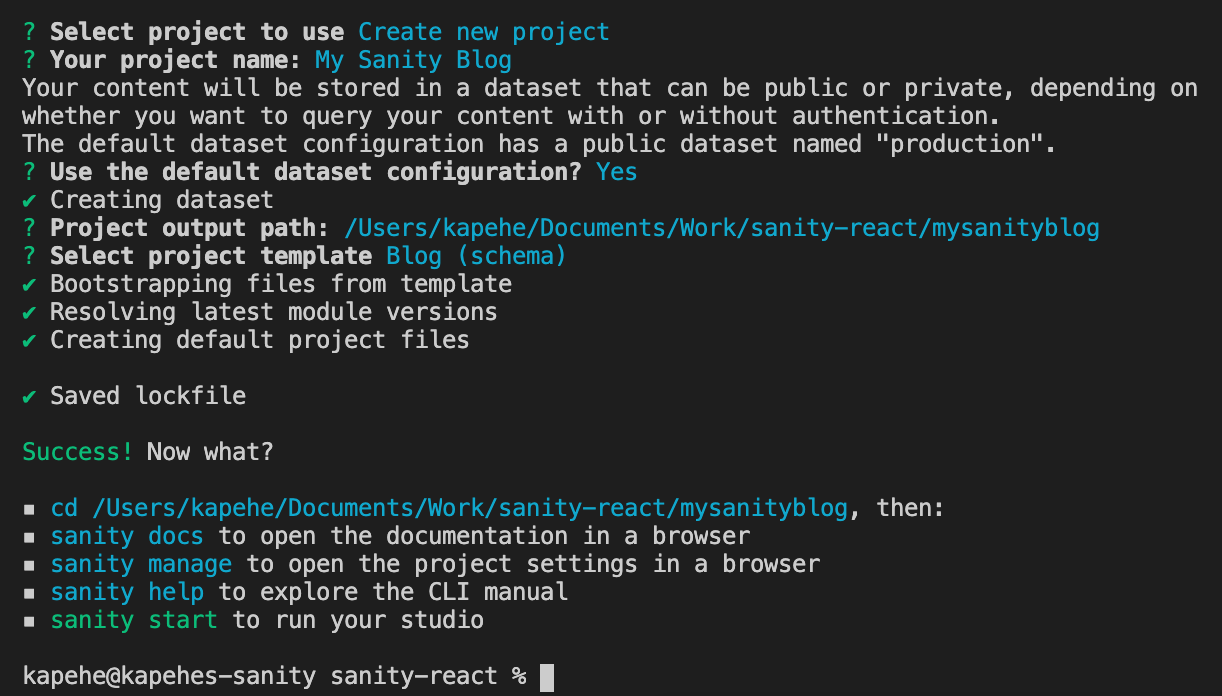
Task: Click the question mark before "Your project name"
Action: (x=28, y=59)
